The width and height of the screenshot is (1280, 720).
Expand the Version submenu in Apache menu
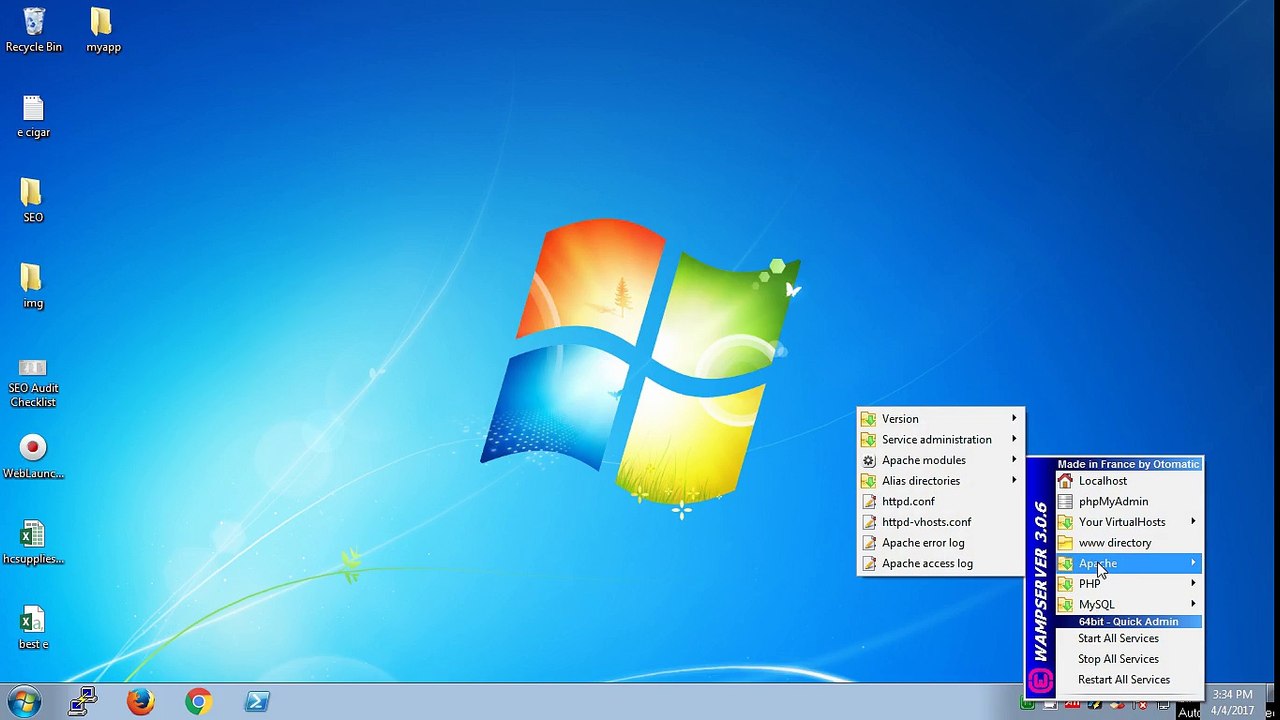coord(941,419)
